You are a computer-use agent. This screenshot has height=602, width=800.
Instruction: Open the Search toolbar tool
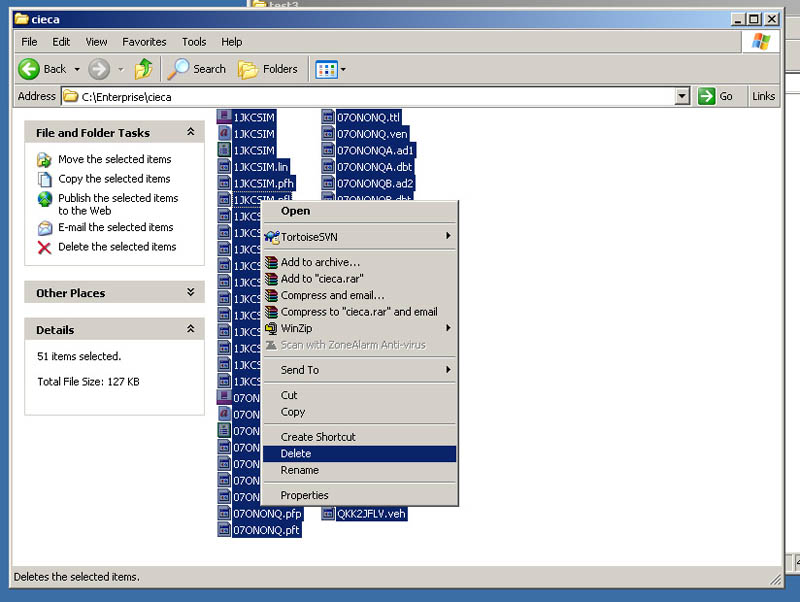point(197,69)
